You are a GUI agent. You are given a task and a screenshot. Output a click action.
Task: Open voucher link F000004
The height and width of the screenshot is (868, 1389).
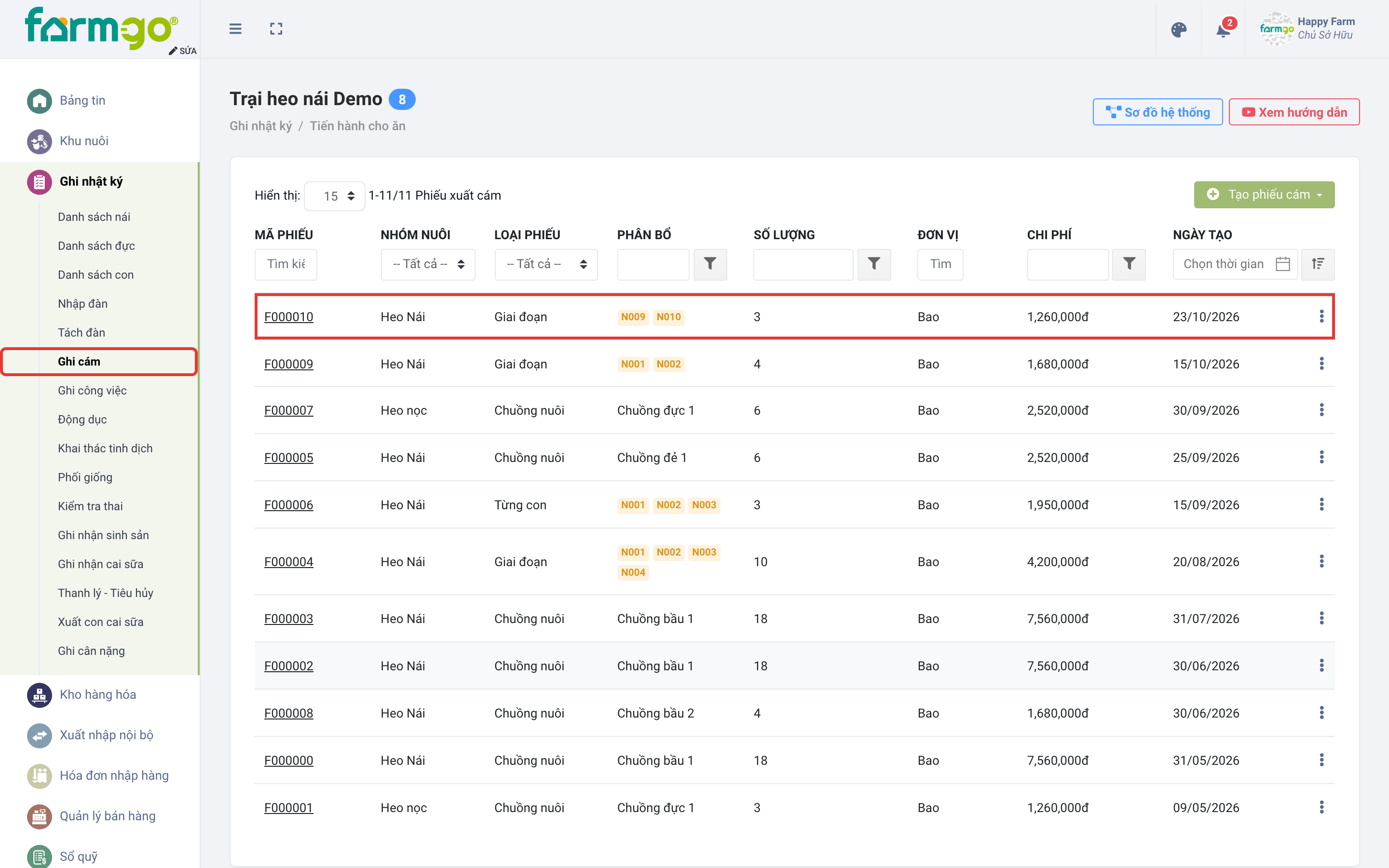289,561
